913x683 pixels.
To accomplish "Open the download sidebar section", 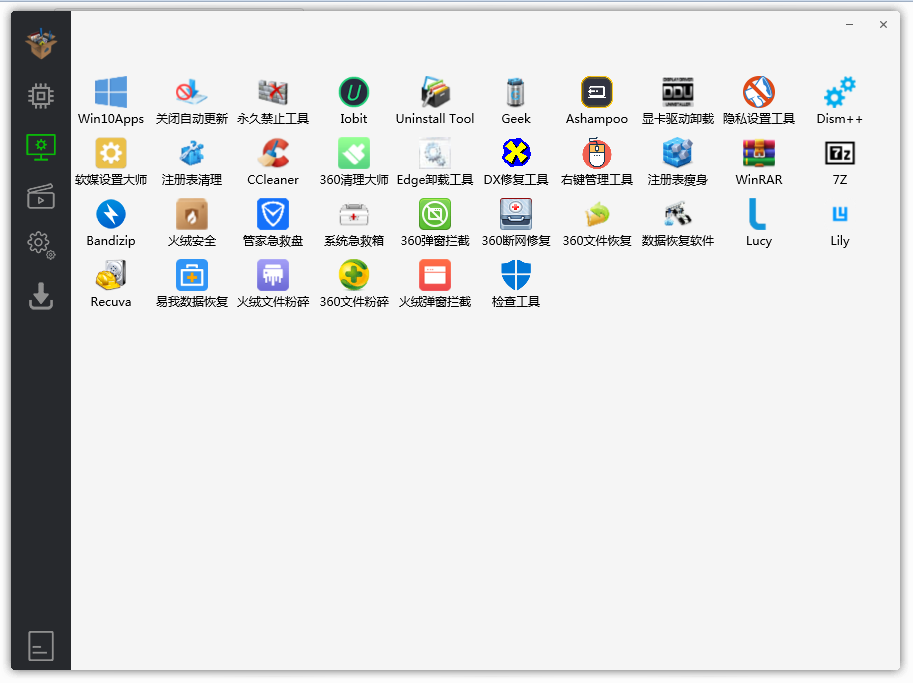I will 41,296.
